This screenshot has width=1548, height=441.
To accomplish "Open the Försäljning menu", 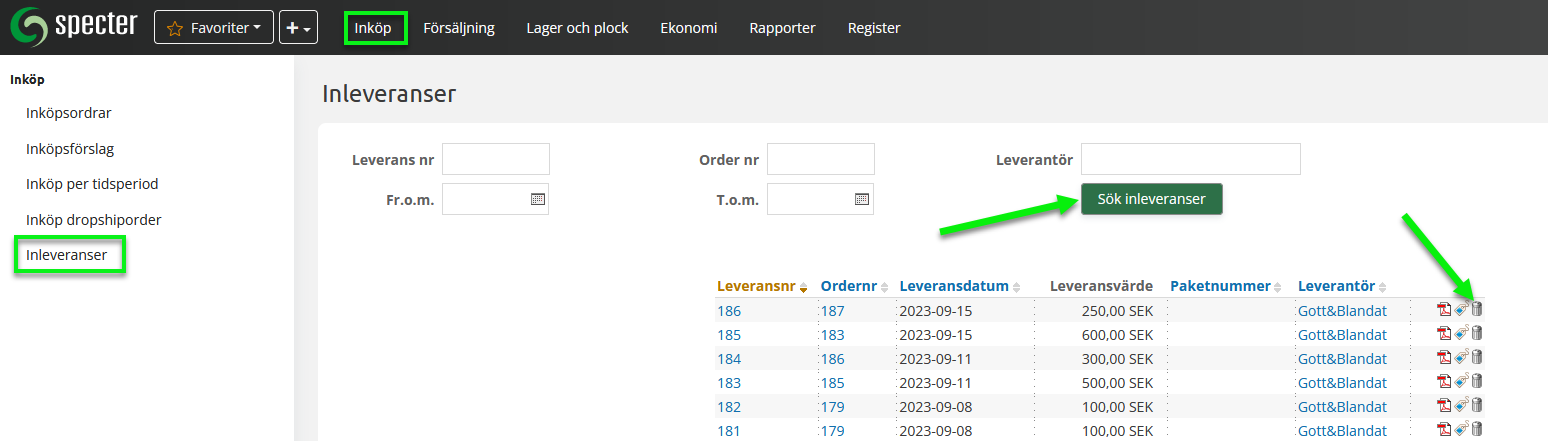I will [459, 28].
